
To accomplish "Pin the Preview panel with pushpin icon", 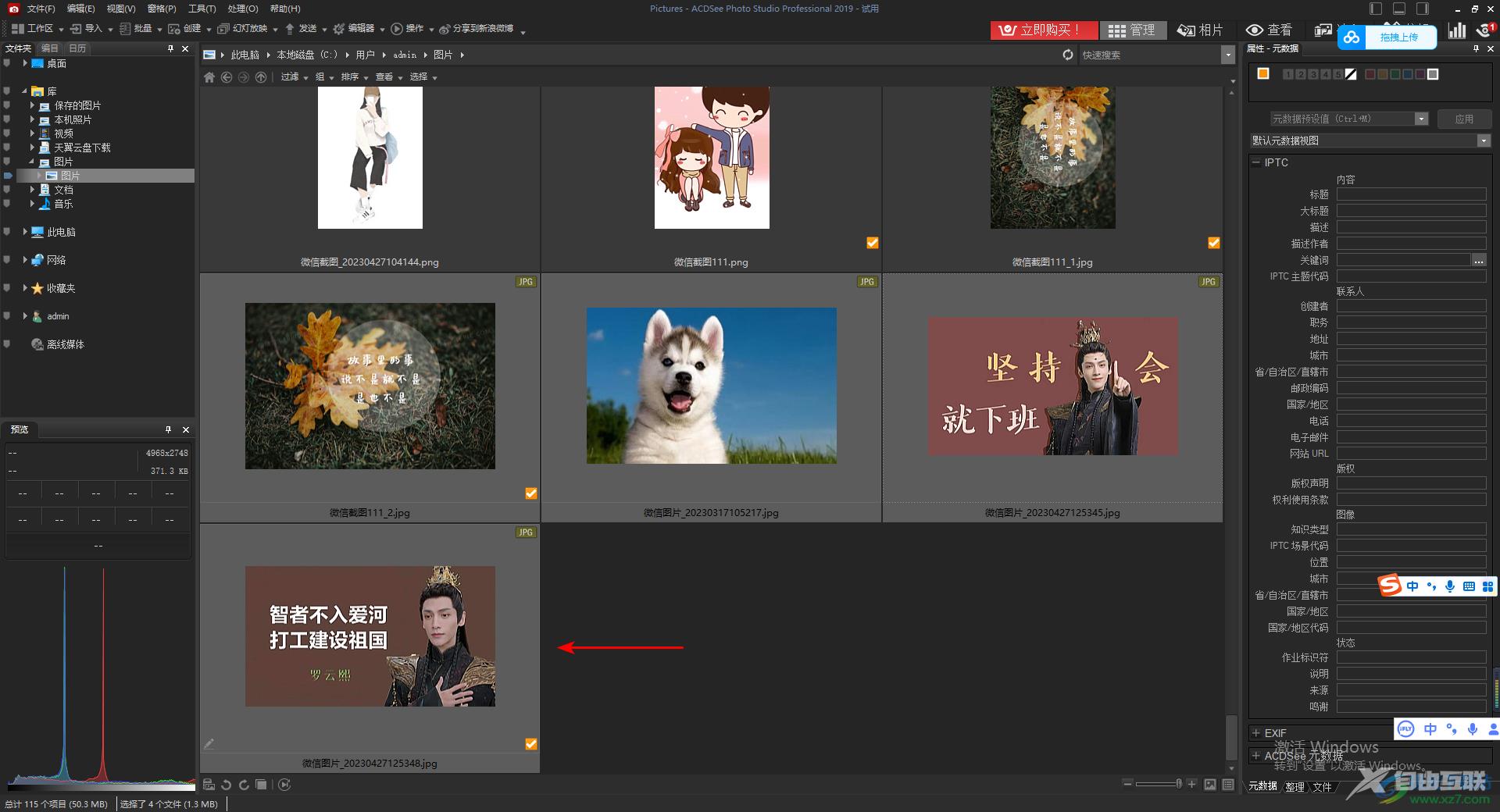I will coord(168,429).
